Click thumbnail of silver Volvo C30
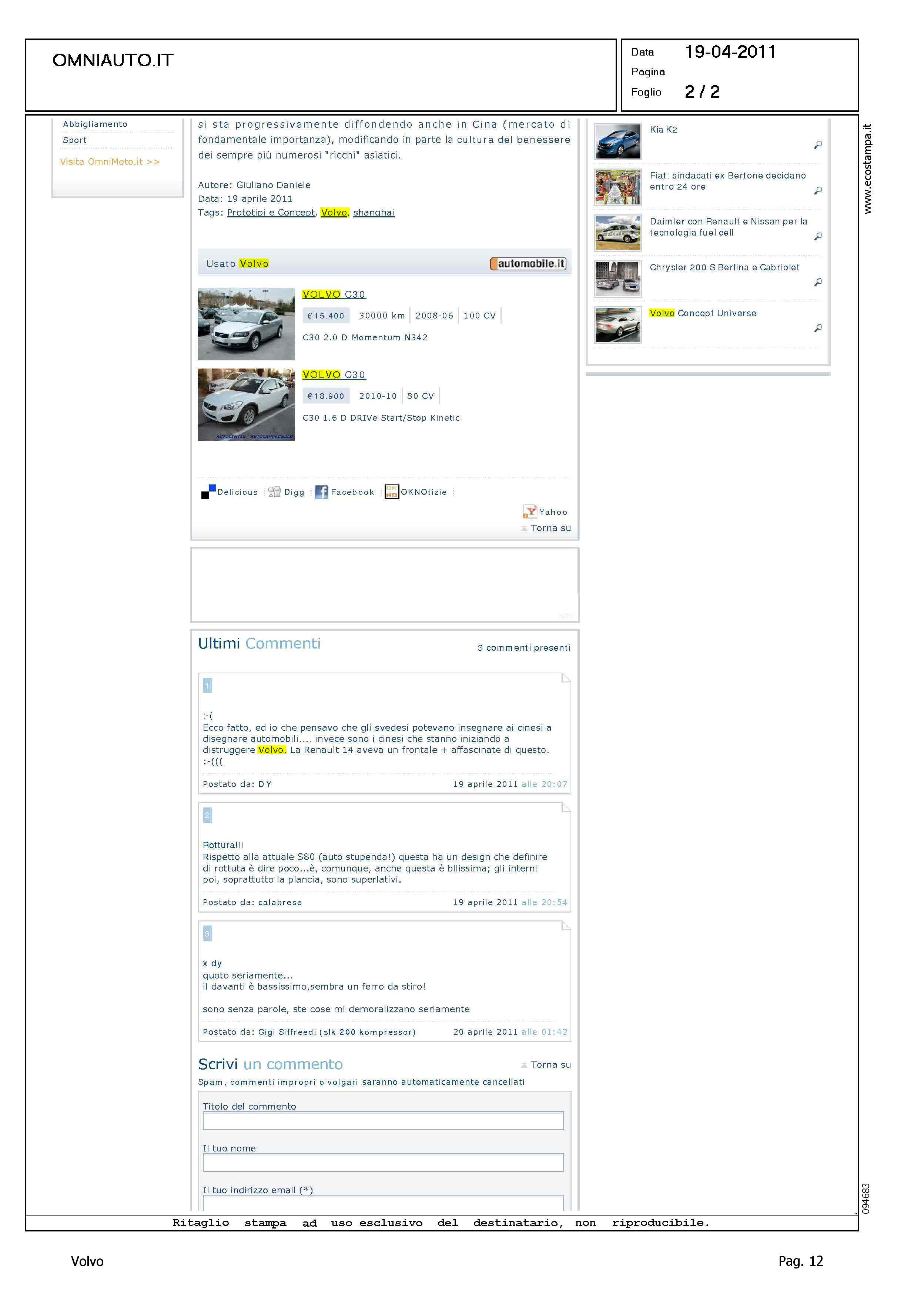Screen dimensions: 924x1297 [x=246, y=324]
